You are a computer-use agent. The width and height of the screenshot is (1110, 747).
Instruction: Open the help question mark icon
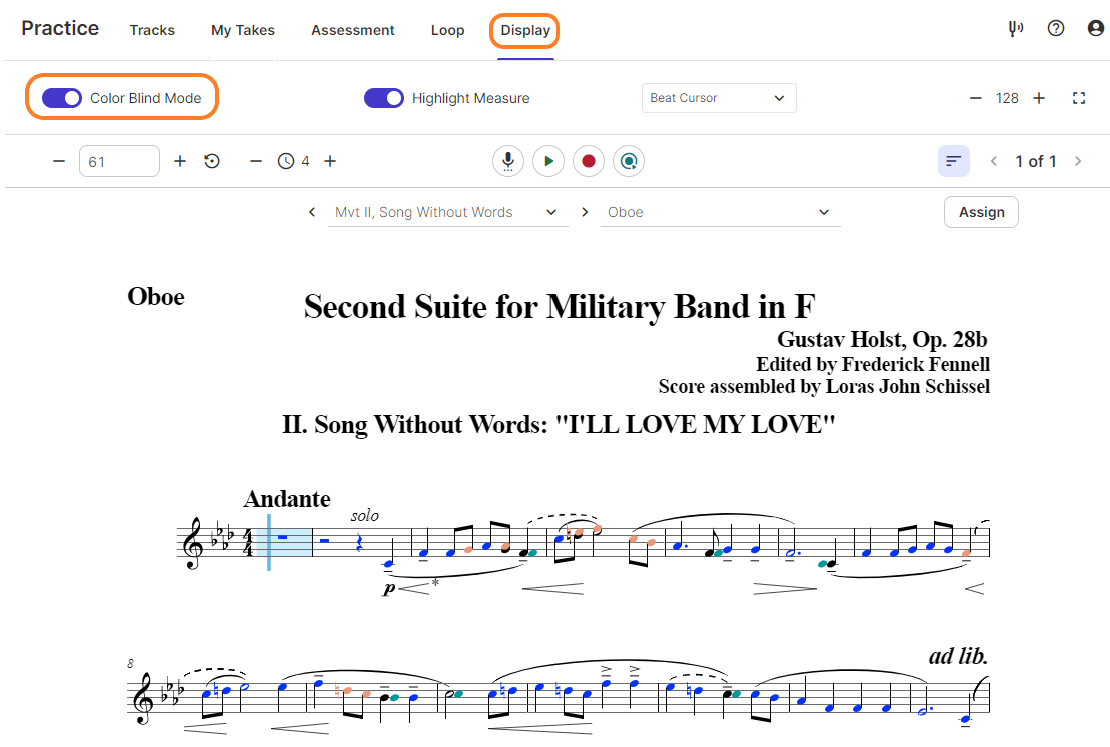click(x=1055, y=28)
